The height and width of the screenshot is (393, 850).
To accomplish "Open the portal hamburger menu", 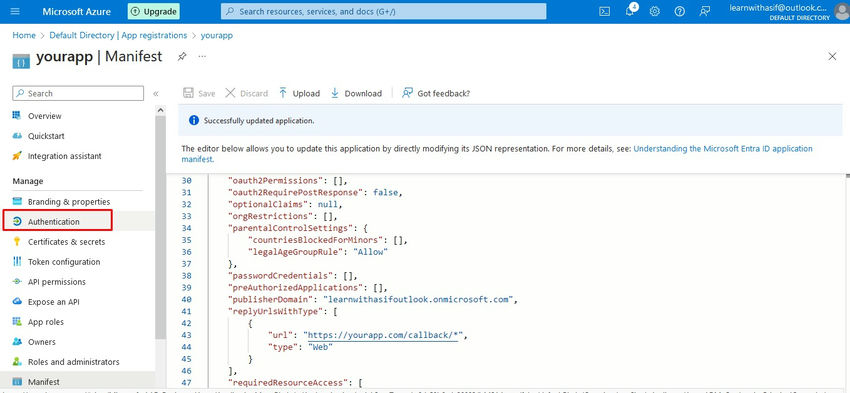I will pos(15,11).
